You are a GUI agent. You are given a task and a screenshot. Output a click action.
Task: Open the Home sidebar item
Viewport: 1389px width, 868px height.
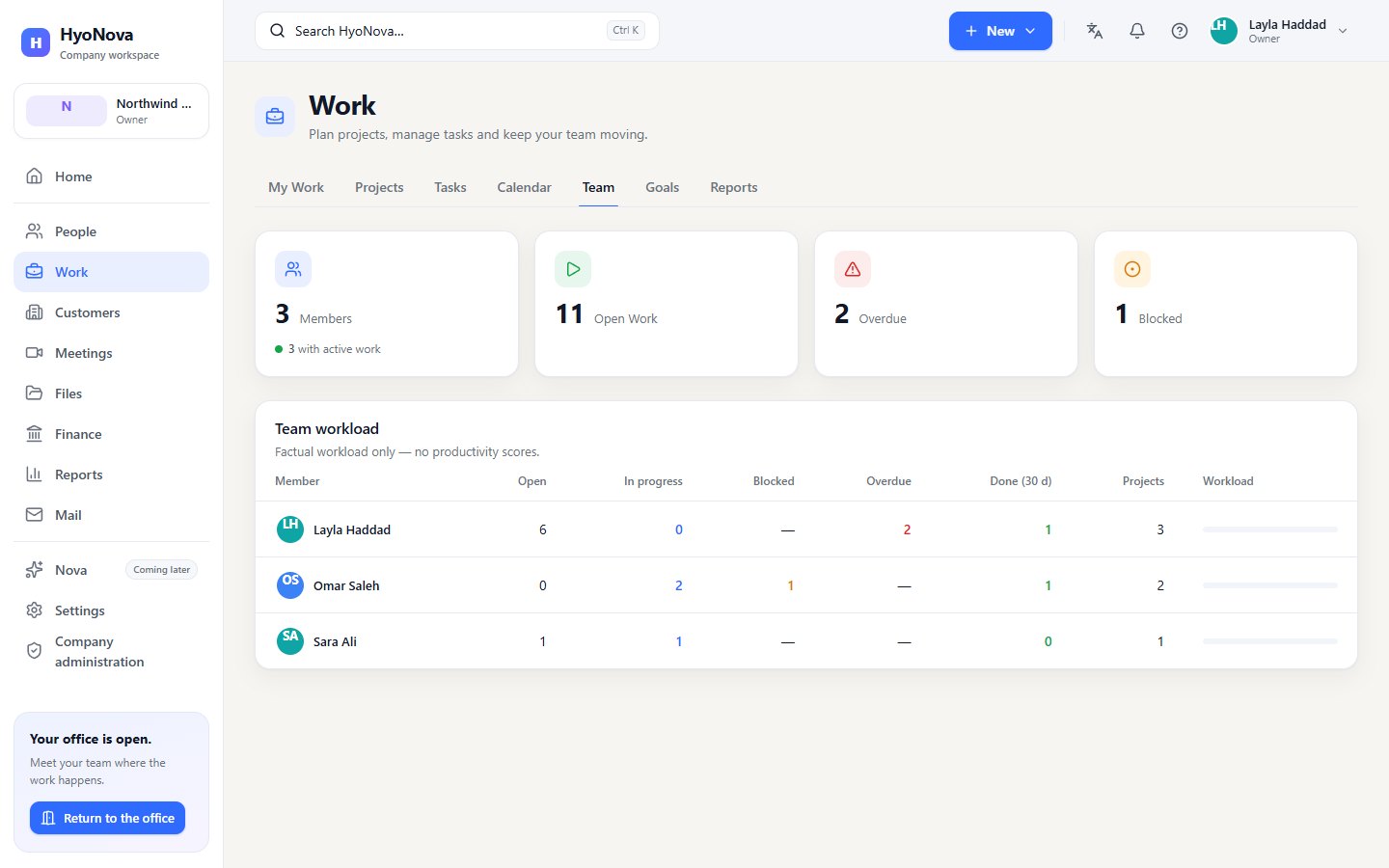coord(111,176)
